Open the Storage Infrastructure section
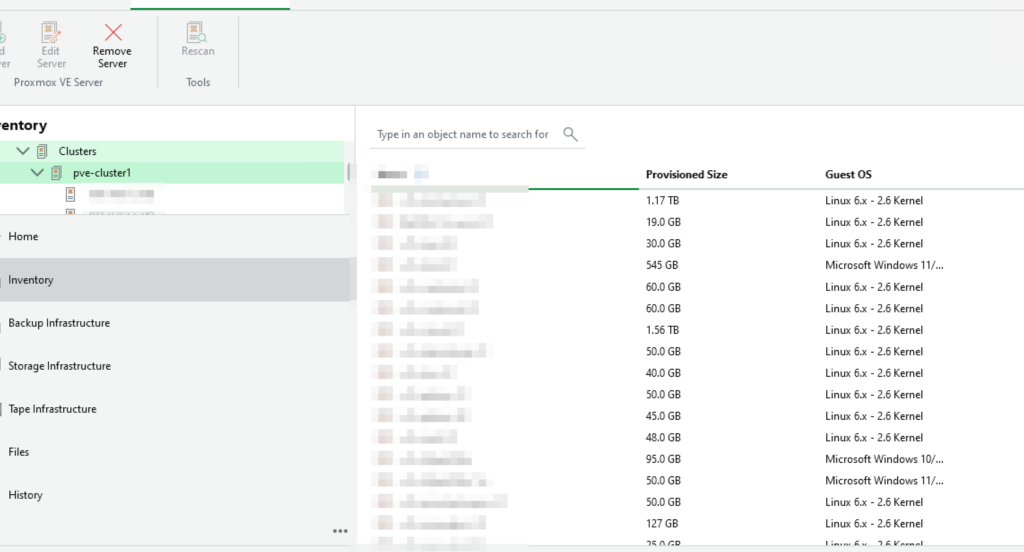This screenshot has height=552, width=1024. pyautogui.click(x=59, y=366)
